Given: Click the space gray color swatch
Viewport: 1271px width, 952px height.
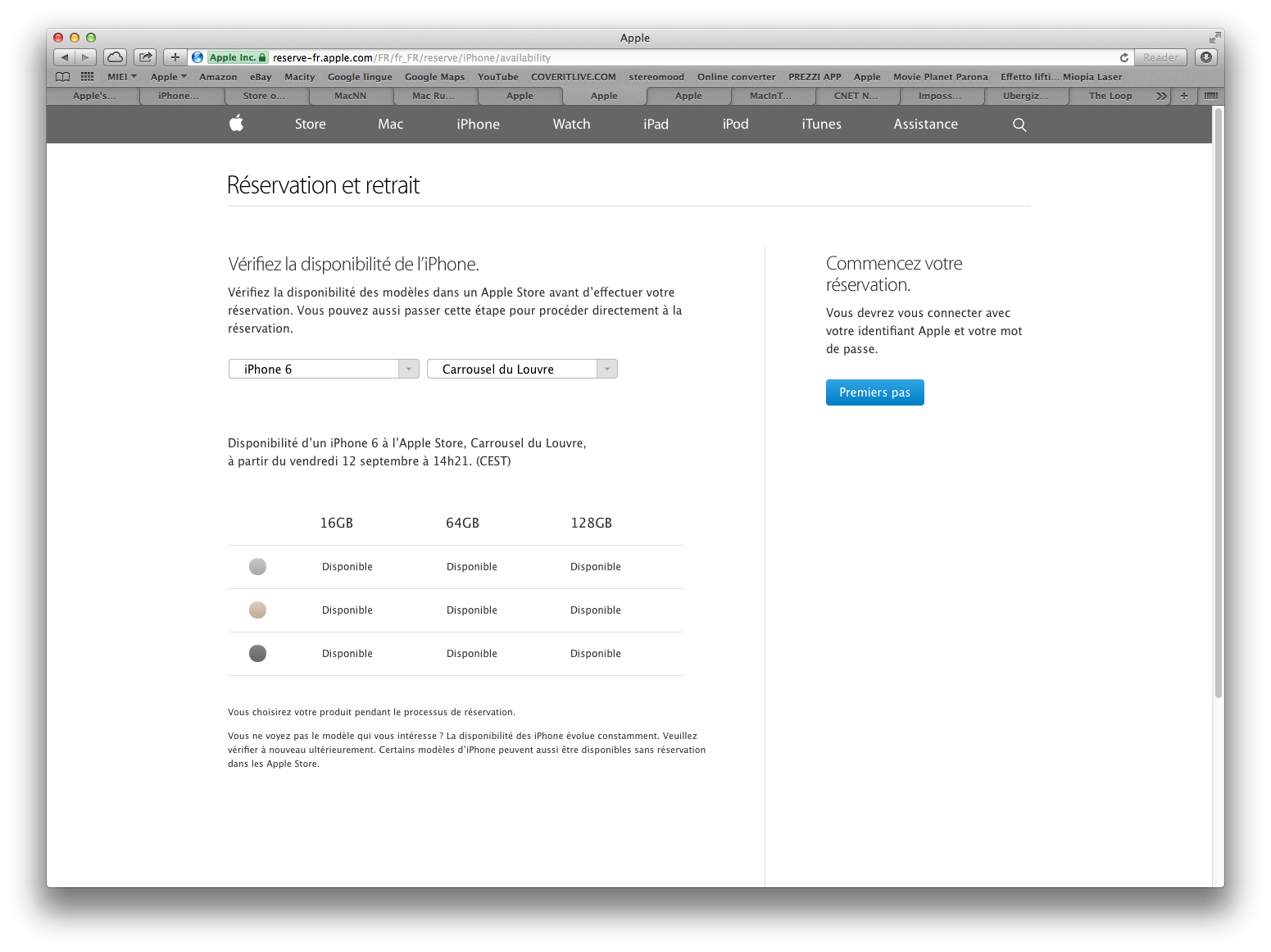Looking at the screenshot, I should point(257,653).
